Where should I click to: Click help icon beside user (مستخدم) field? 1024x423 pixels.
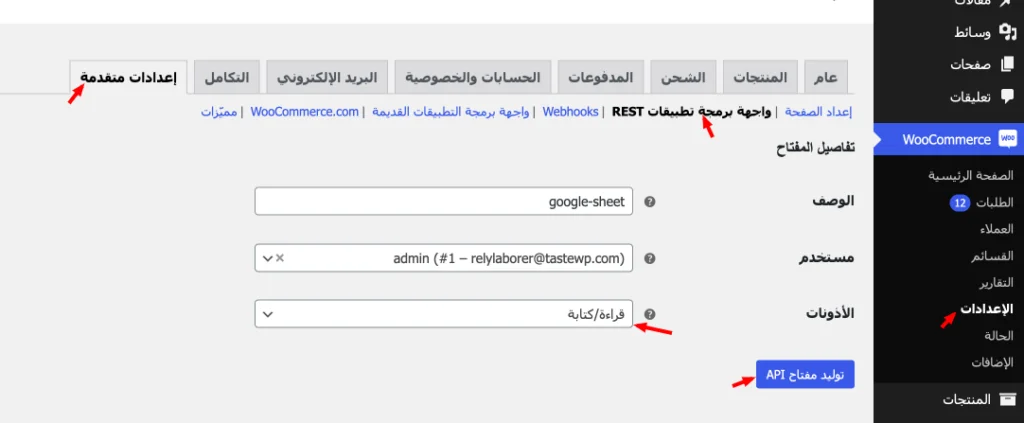point(650,258)
